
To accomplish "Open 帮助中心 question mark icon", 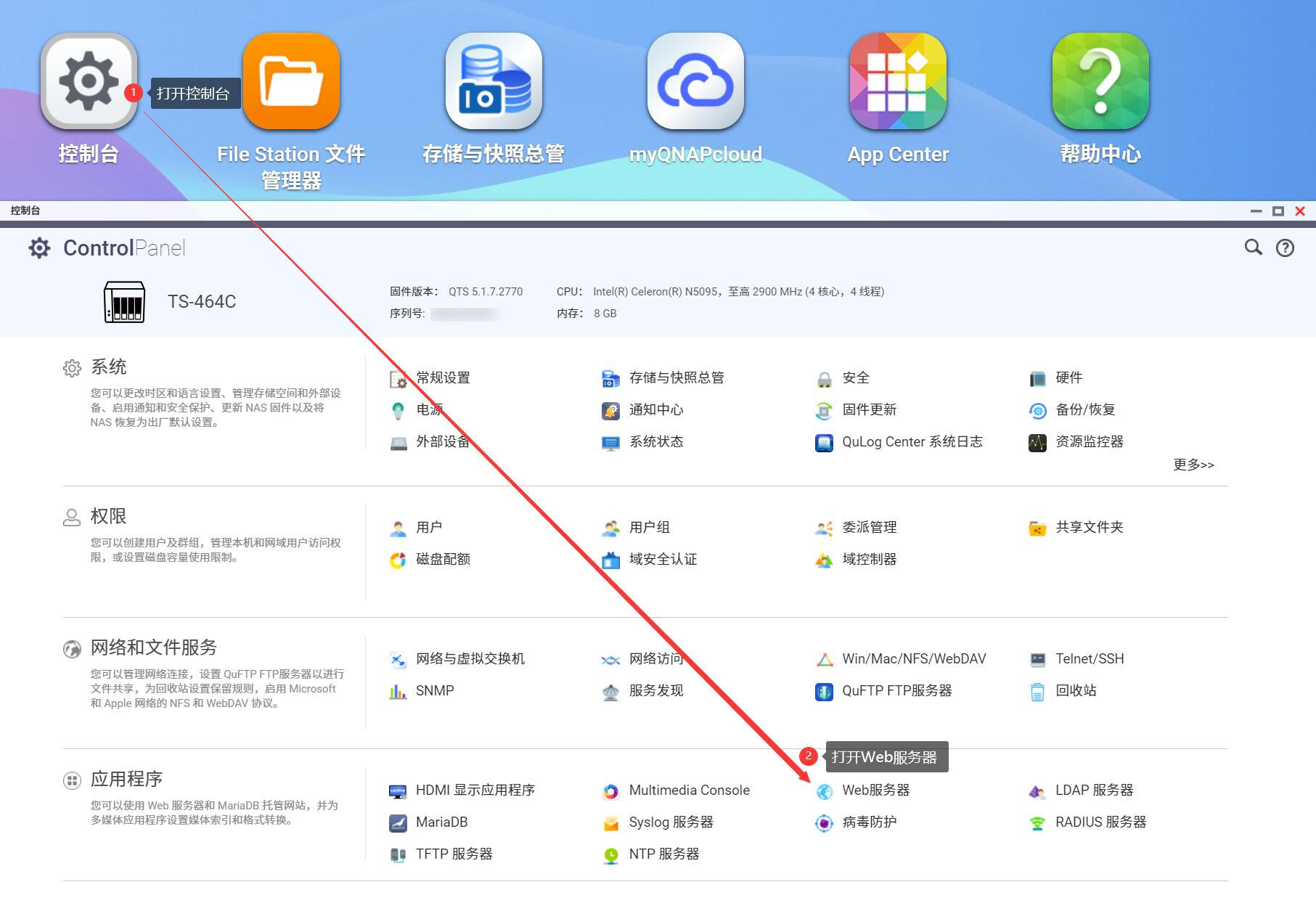I will coord(1100,81).
